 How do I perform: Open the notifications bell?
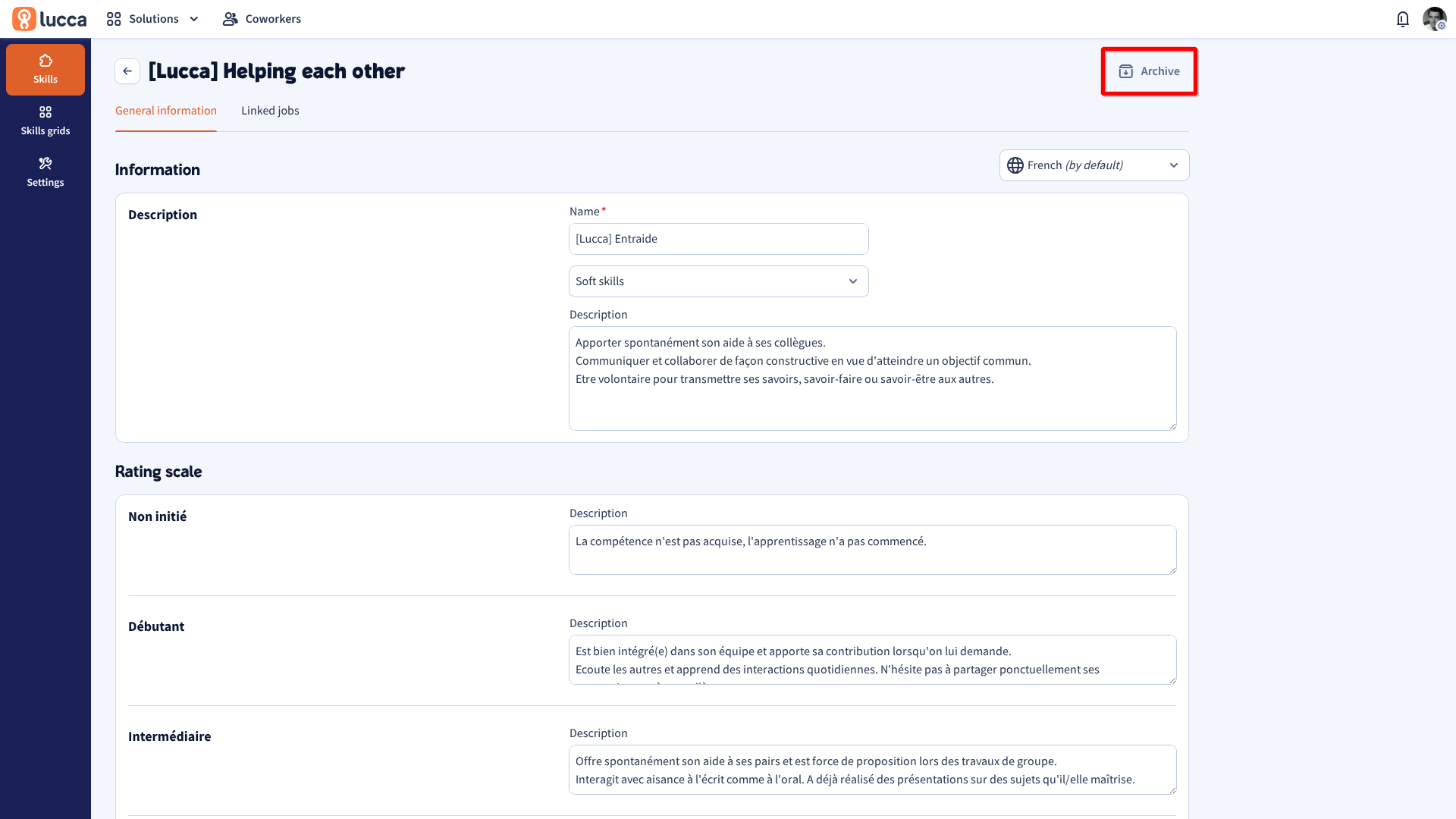tap(1403, 19)
